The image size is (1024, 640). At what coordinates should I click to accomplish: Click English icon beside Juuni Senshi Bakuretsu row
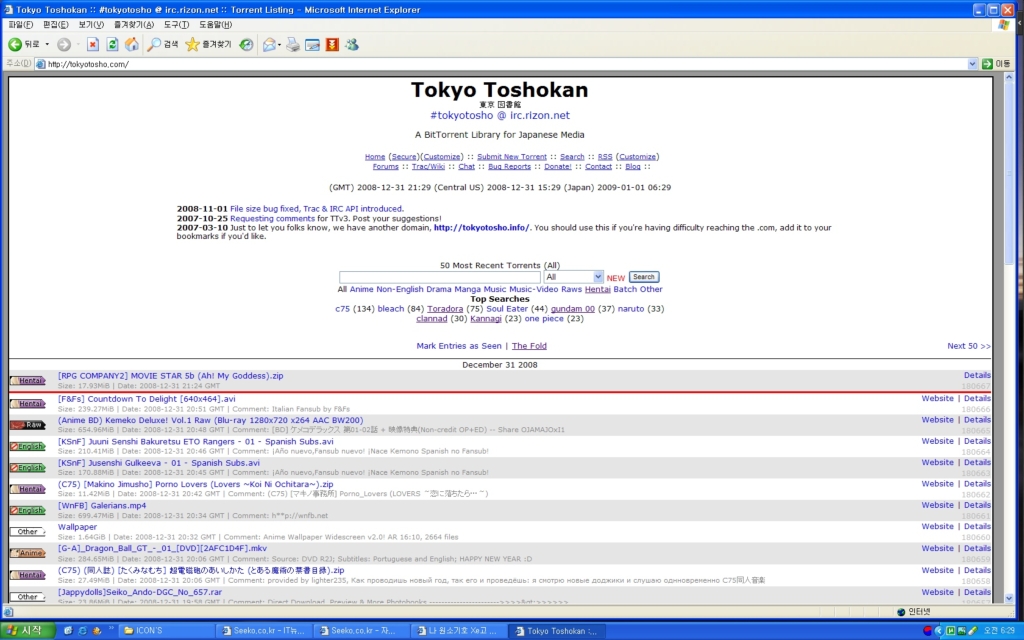point(28,447)
